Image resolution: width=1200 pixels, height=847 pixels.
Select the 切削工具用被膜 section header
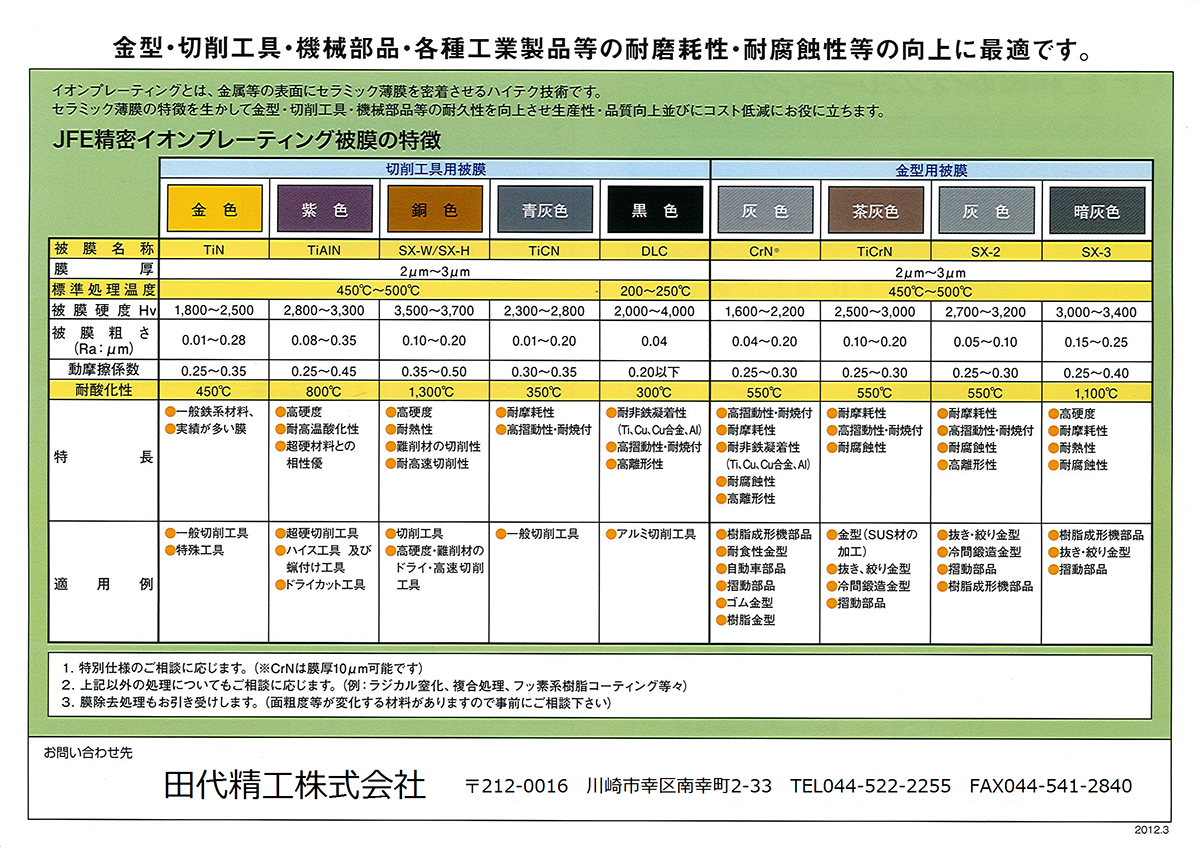[435, 169]
